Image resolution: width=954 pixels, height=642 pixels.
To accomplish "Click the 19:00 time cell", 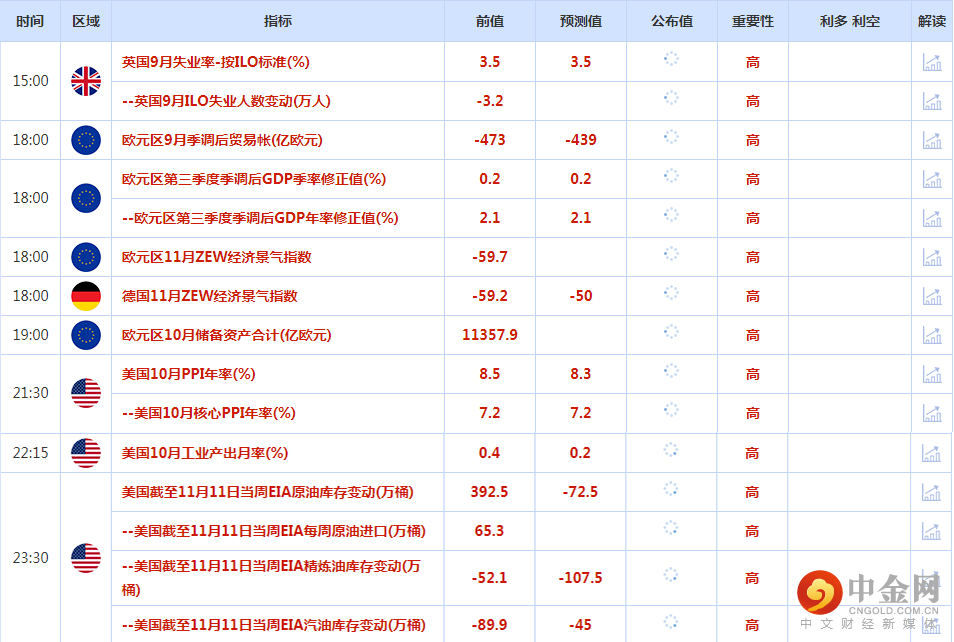I will (x=30, y=335).
